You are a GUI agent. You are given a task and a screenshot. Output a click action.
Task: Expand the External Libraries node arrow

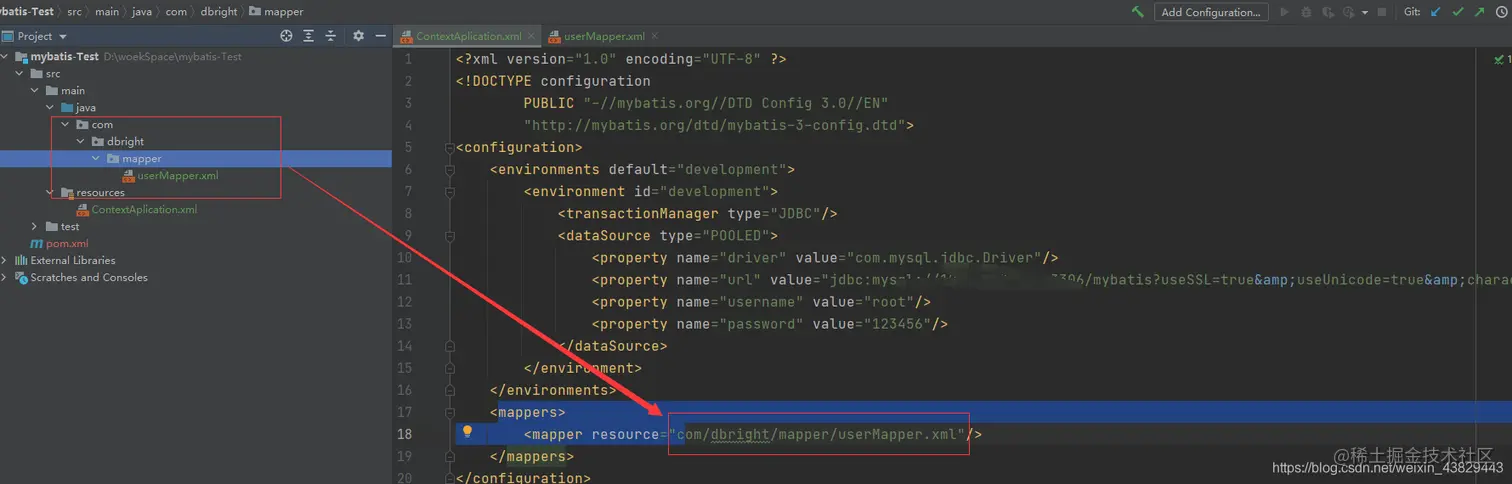6,261
